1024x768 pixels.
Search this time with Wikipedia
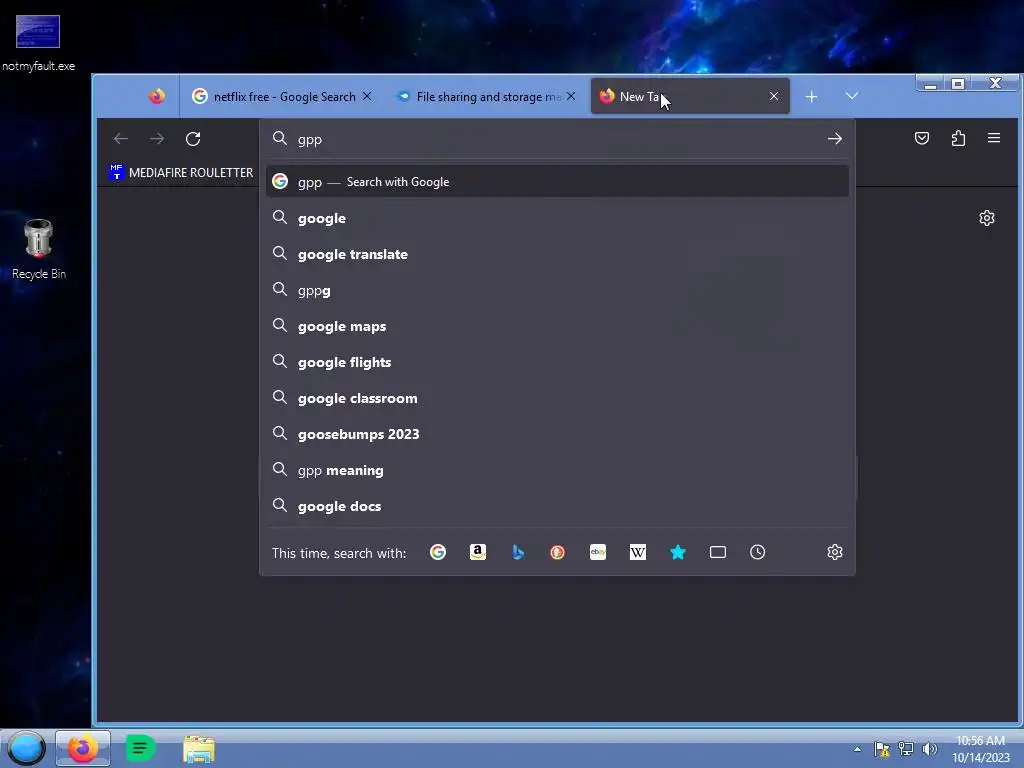pyautogui.click(x=638, y=552)
